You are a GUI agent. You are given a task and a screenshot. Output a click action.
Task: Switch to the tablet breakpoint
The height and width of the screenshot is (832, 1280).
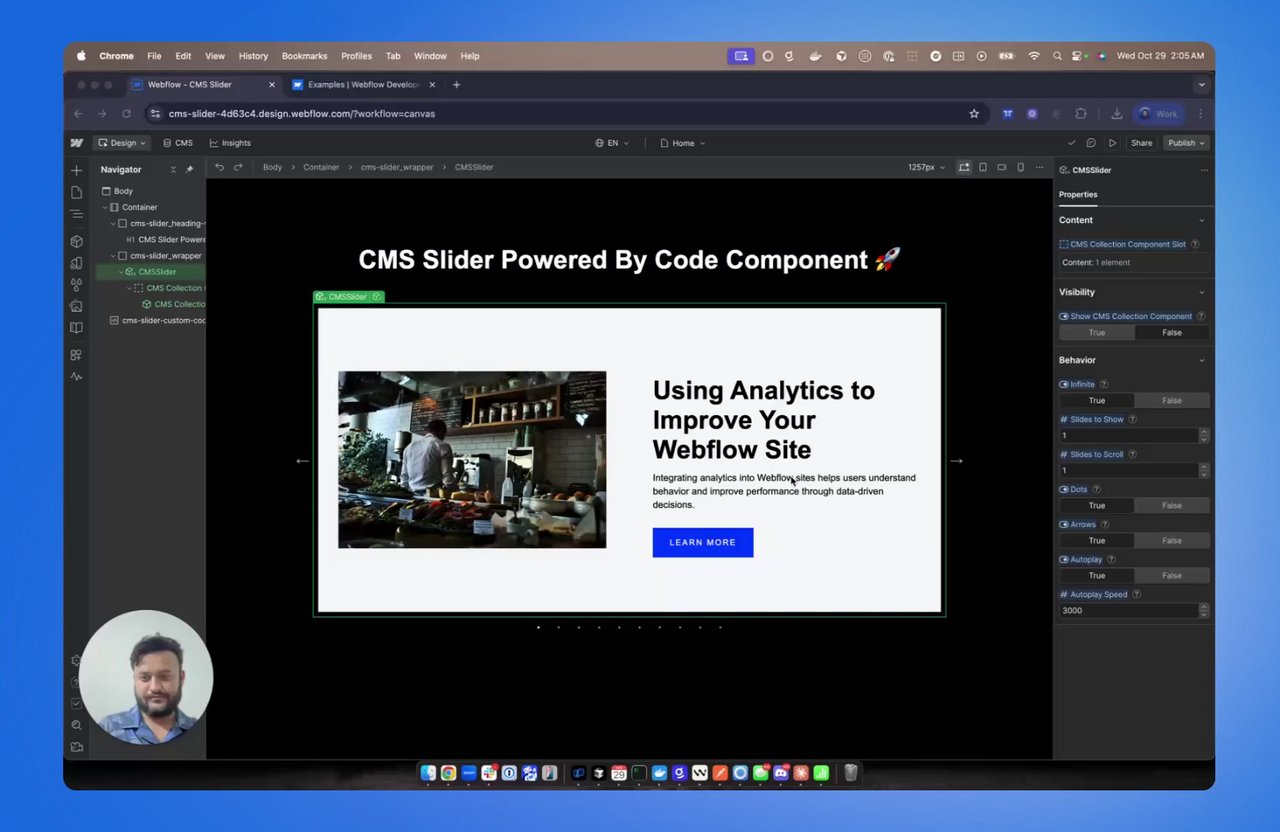983,167
